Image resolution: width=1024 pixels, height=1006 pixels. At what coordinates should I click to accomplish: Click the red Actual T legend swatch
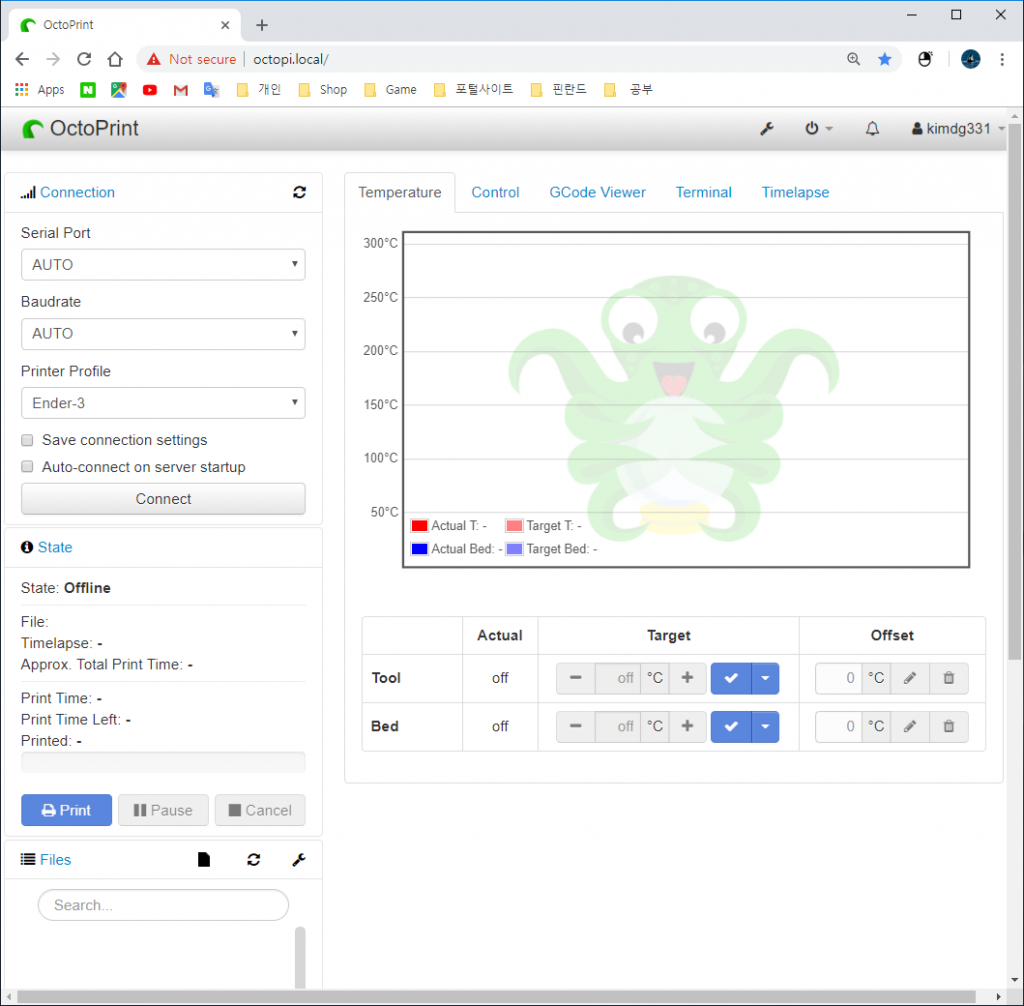click(419, 526)
